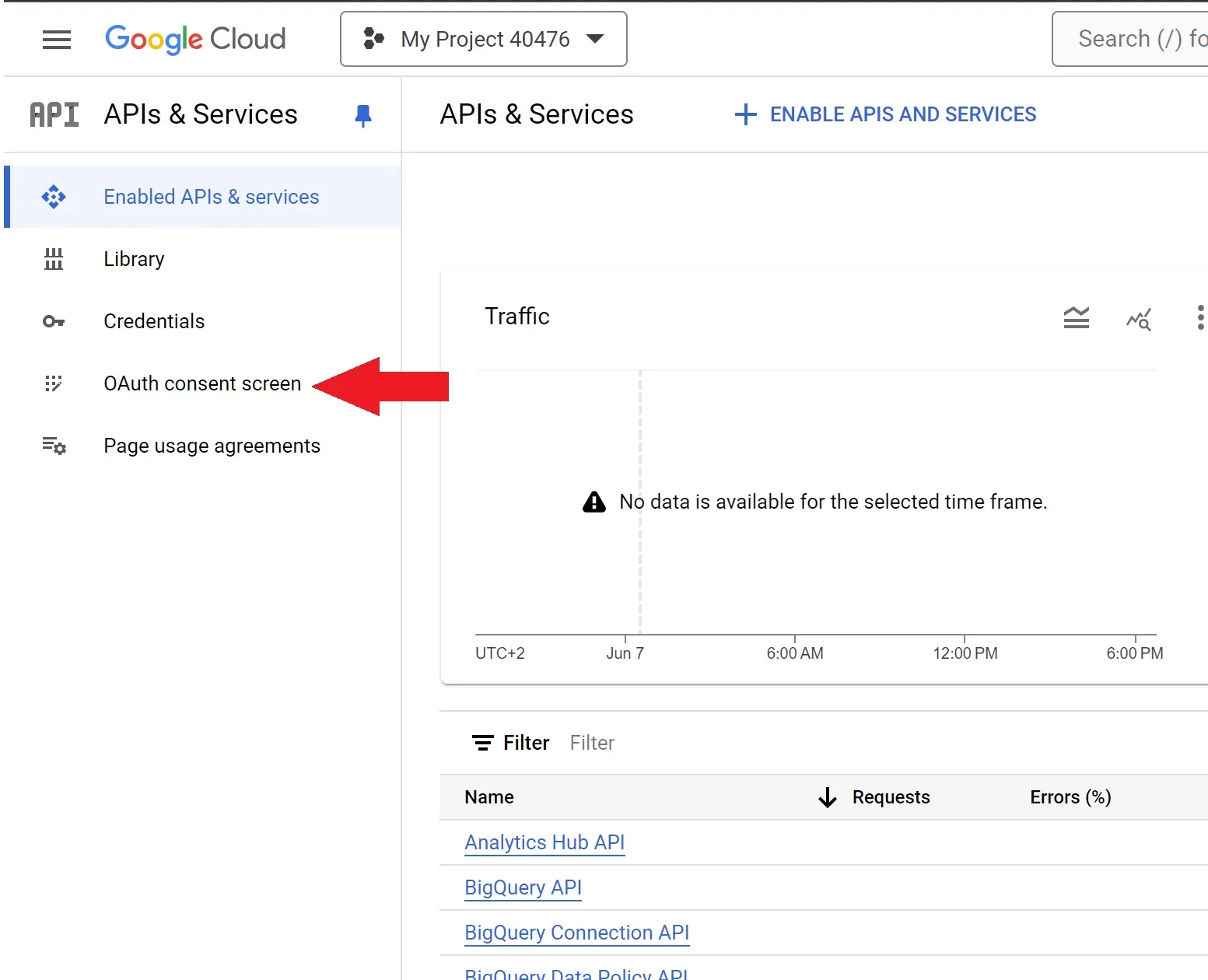Click the Google Cloud logo

[x=195, y=39]
